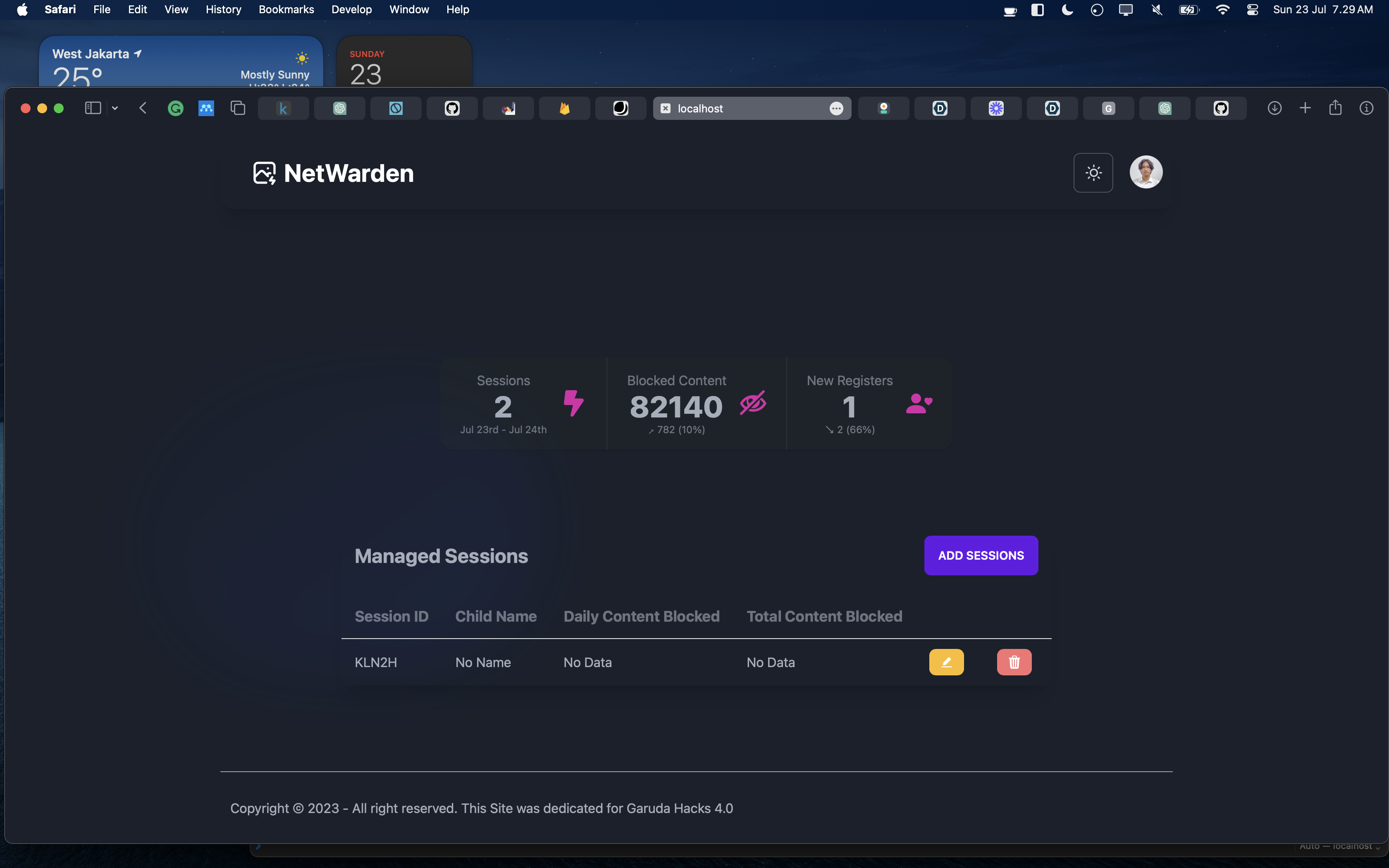Click the user profile avatar picture
Screen dimensions: 1389x868
[x=1146, y=172]
